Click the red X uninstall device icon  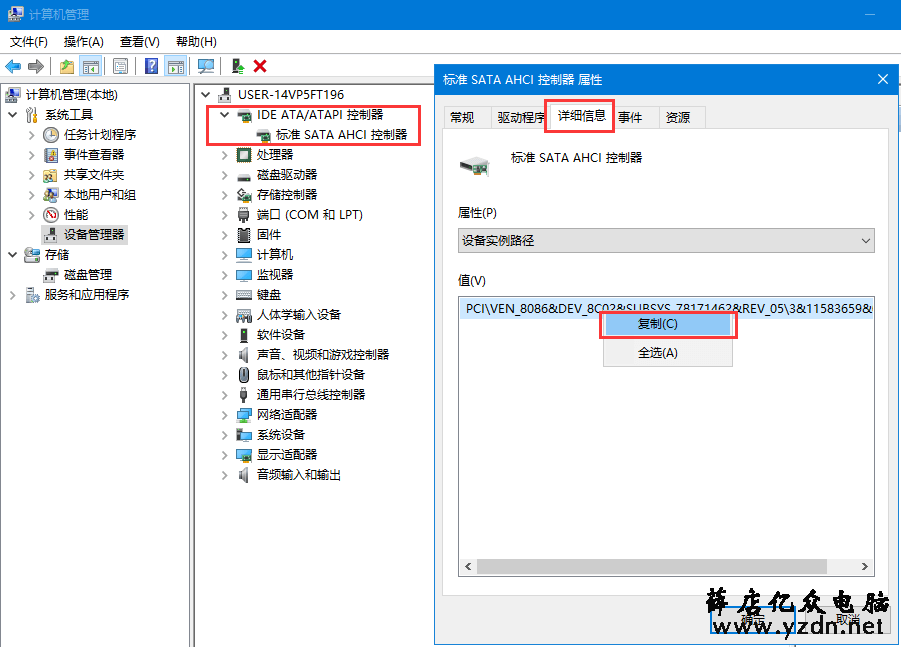click(260, 67)
